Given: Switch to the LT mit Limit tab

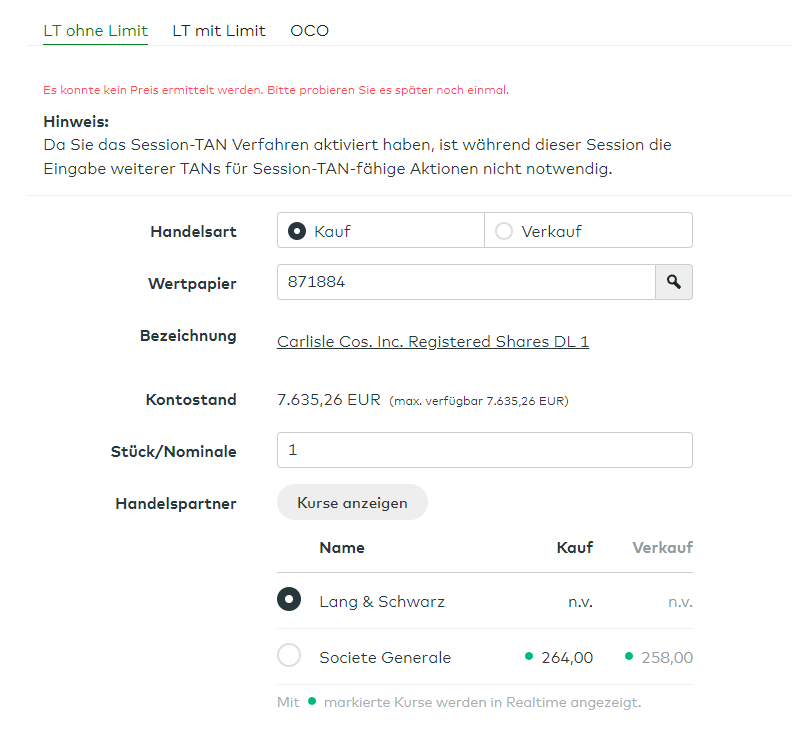Looking at the screenshot, I should coord(219,31).
